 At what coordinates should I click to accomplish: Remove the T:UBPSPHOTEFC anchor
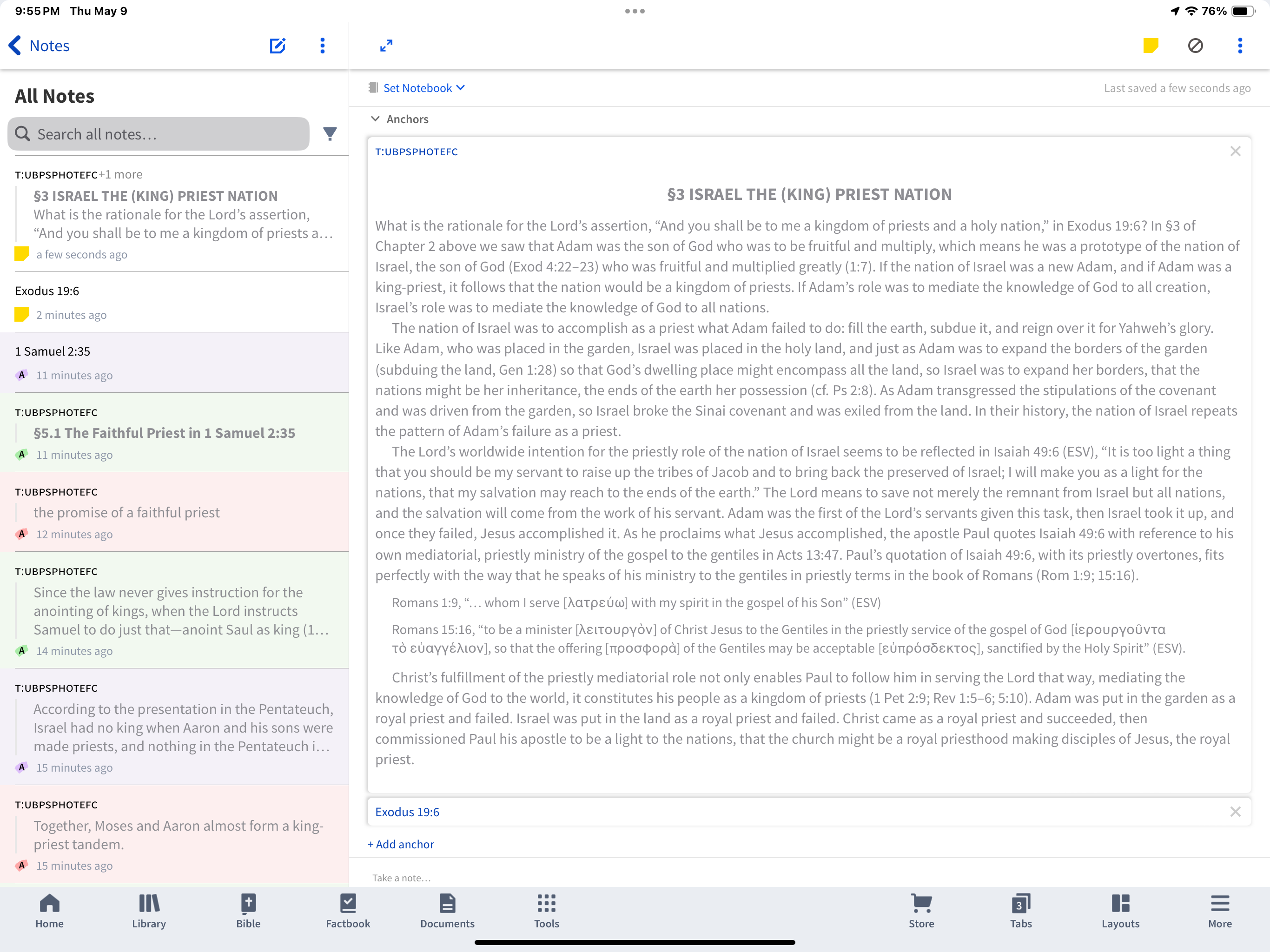(1236, 151)
